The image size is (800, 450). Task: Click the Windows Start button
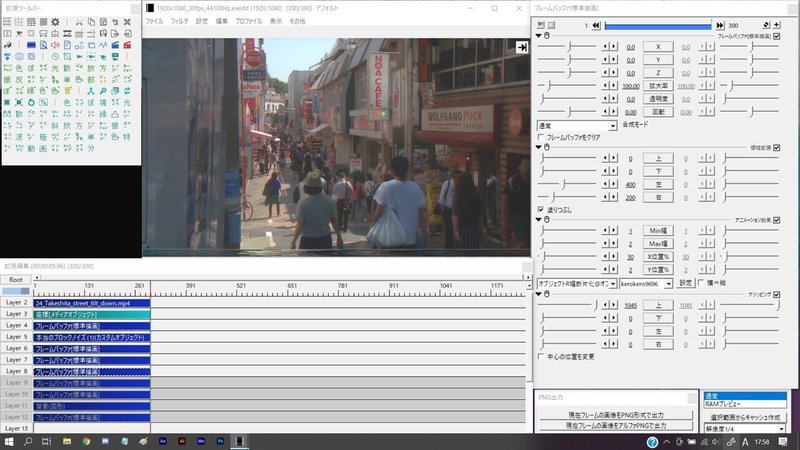tap(9, 441)
